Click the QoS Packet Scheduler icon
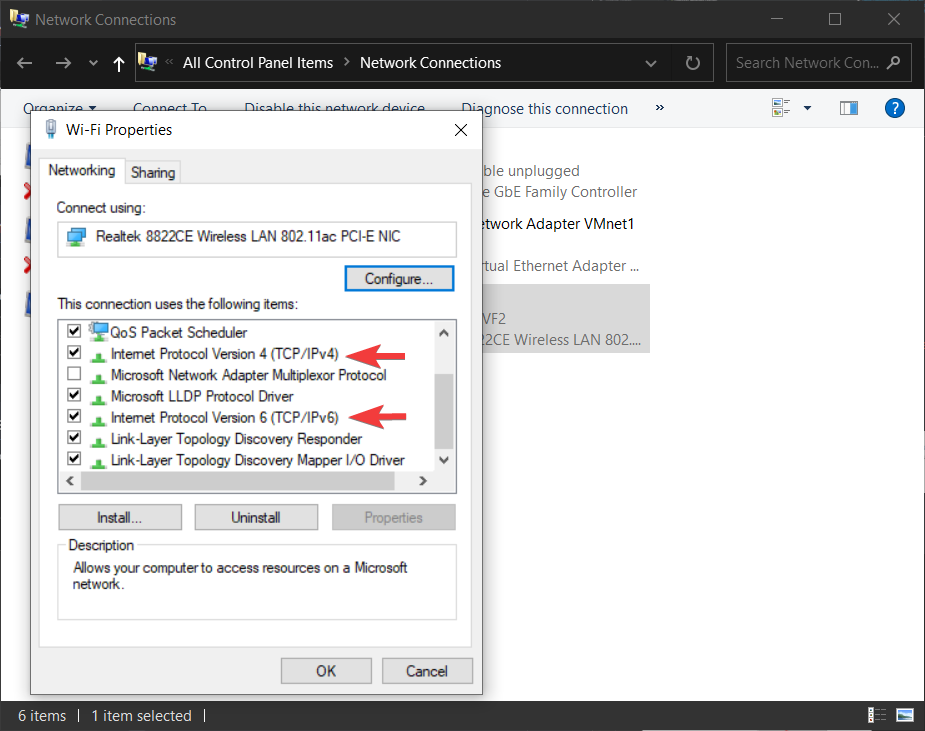 tap(98, 331)
